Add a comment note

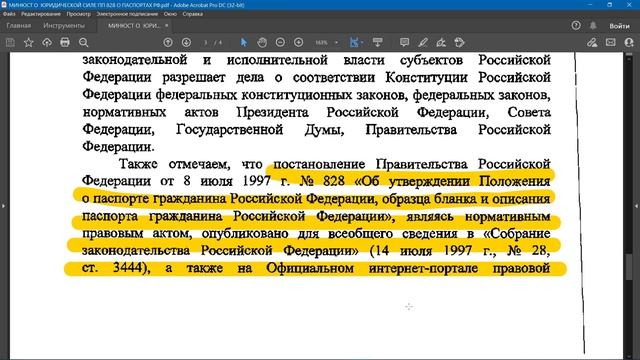(404, 42)
